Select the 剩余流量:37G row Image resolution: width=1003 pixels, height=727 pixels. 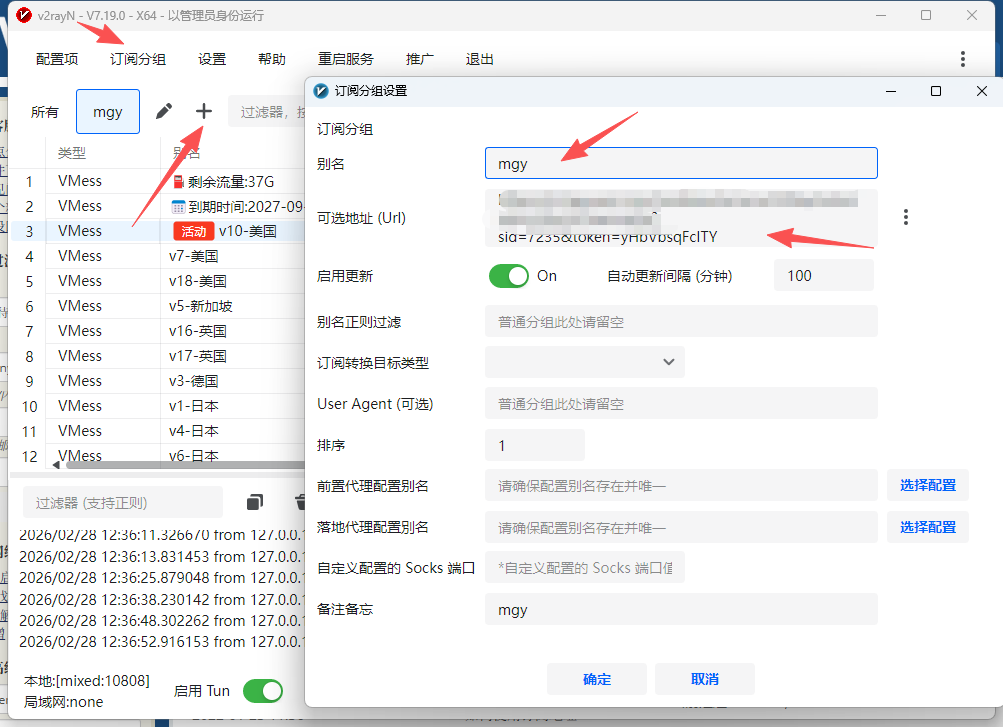tap(157, 182)
